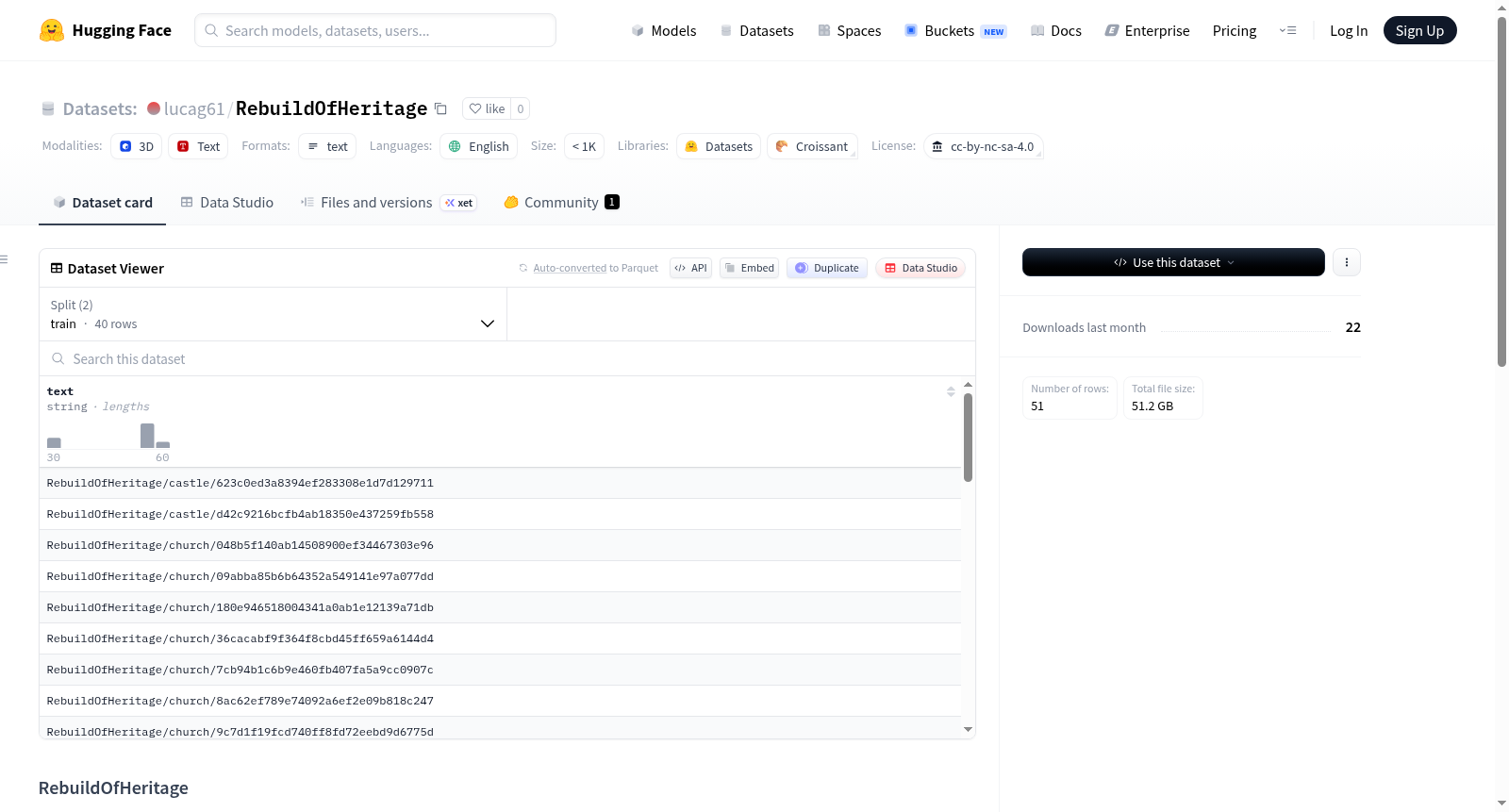Select row church/36cacabf9f364f8cbd45ff659a6144d4
Screen dimensions: 1509x812
tap(500, 638)
